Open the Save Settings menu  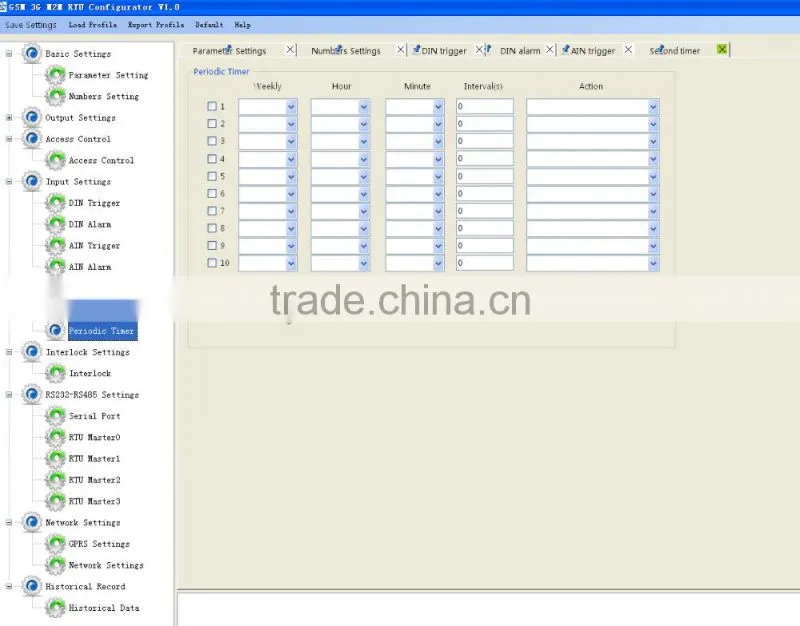click(31, 24)
